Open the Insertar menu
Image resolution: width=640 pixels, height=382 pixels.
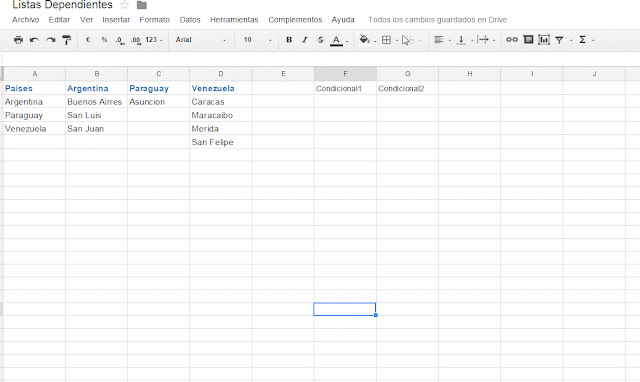tap(116, 20)
